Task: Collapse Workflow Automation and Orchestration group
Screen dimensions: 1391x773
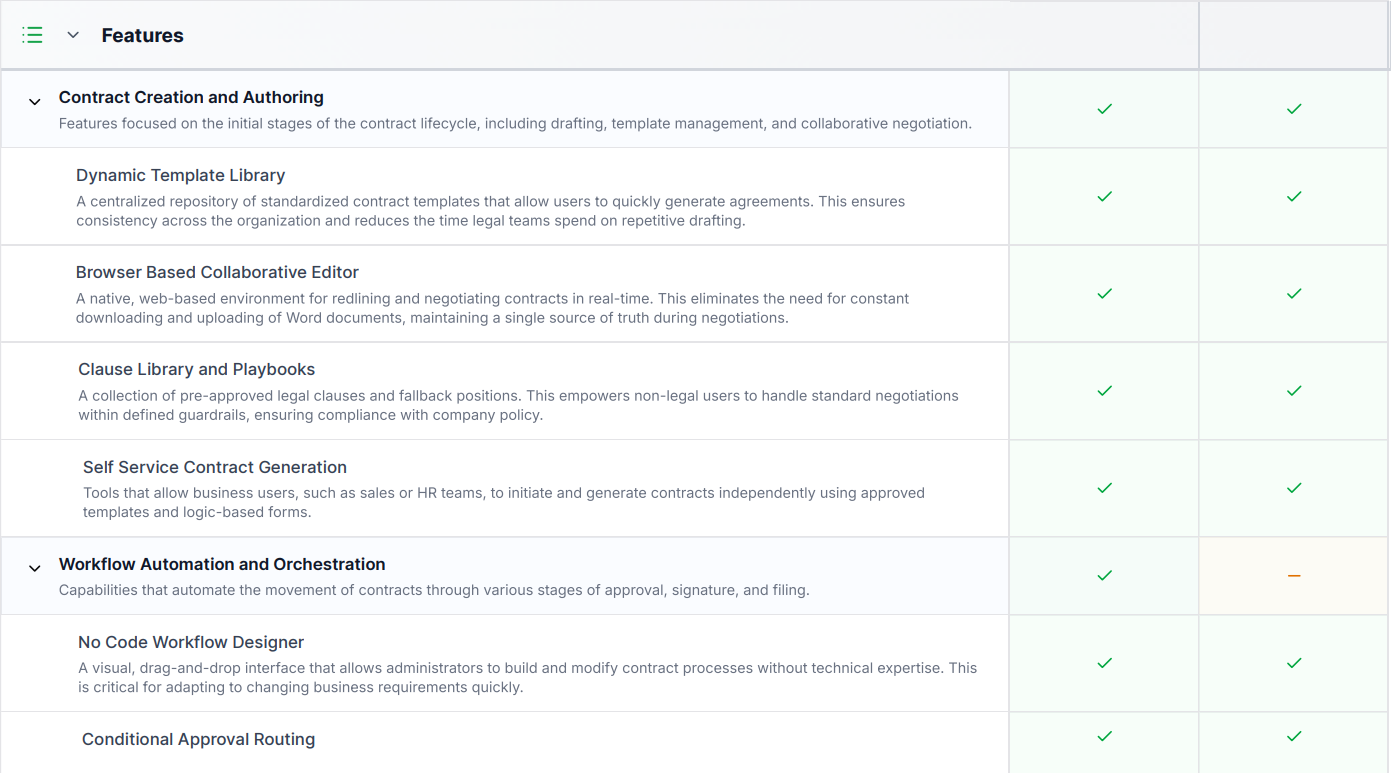Action: click(x=35, y=569)
